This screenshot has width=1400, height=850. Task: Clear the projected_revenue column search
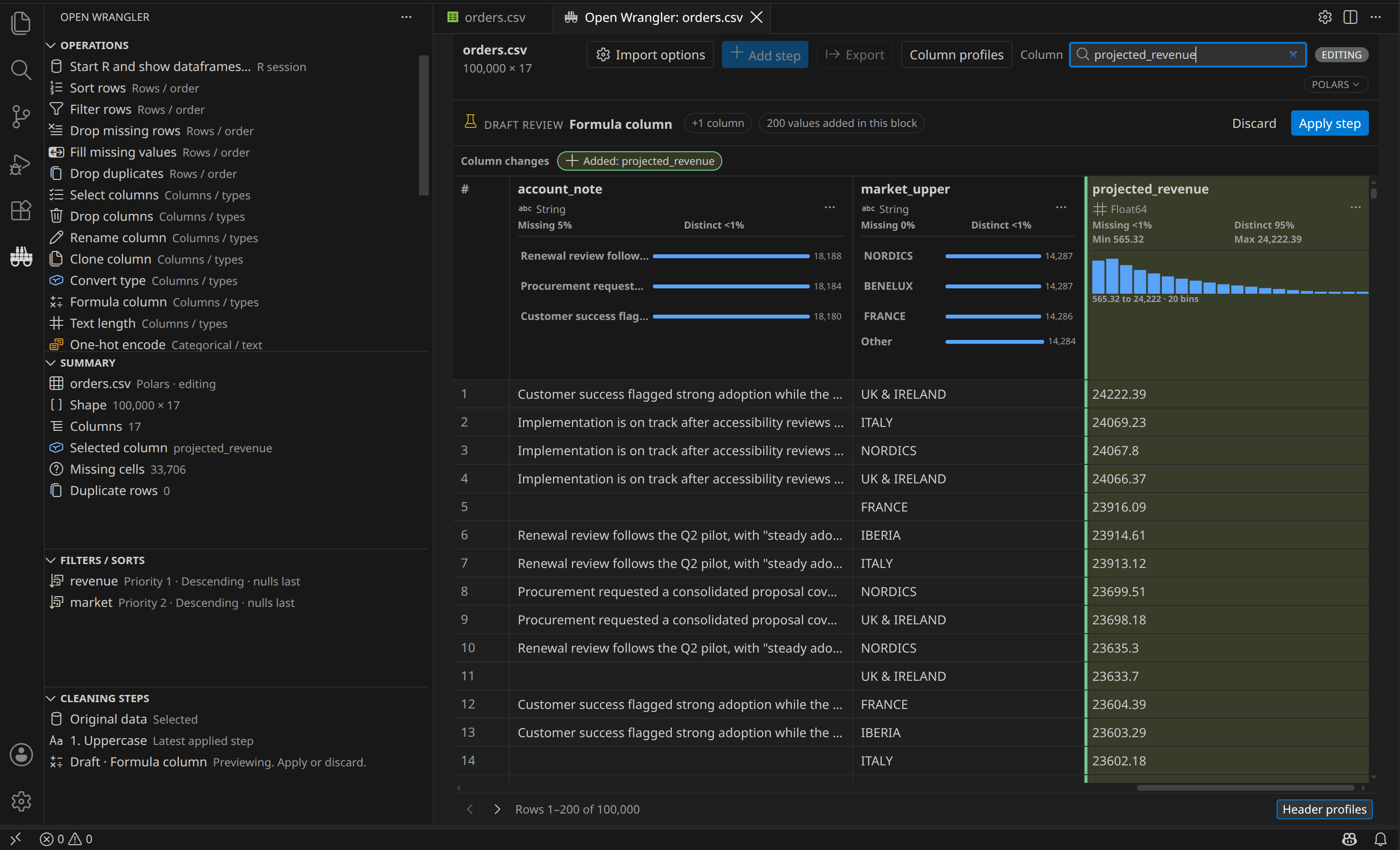click(x=1293, y=54)
